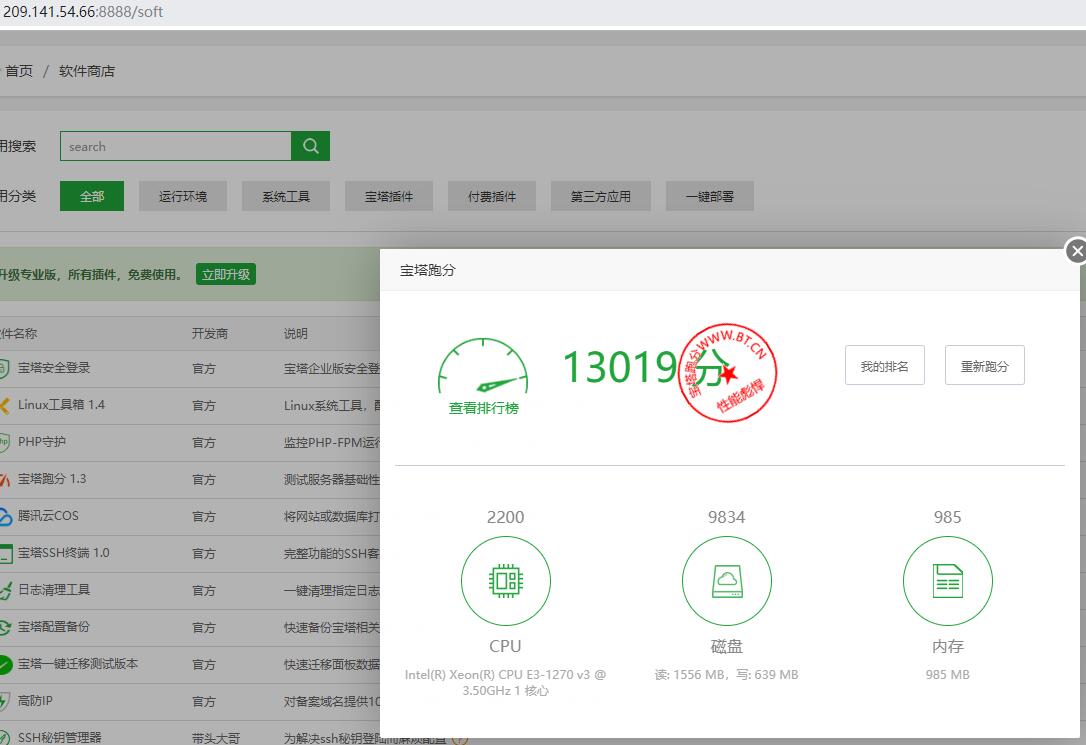
Task: Open the 一键部署 category
Action: click(x=709, y=196)
